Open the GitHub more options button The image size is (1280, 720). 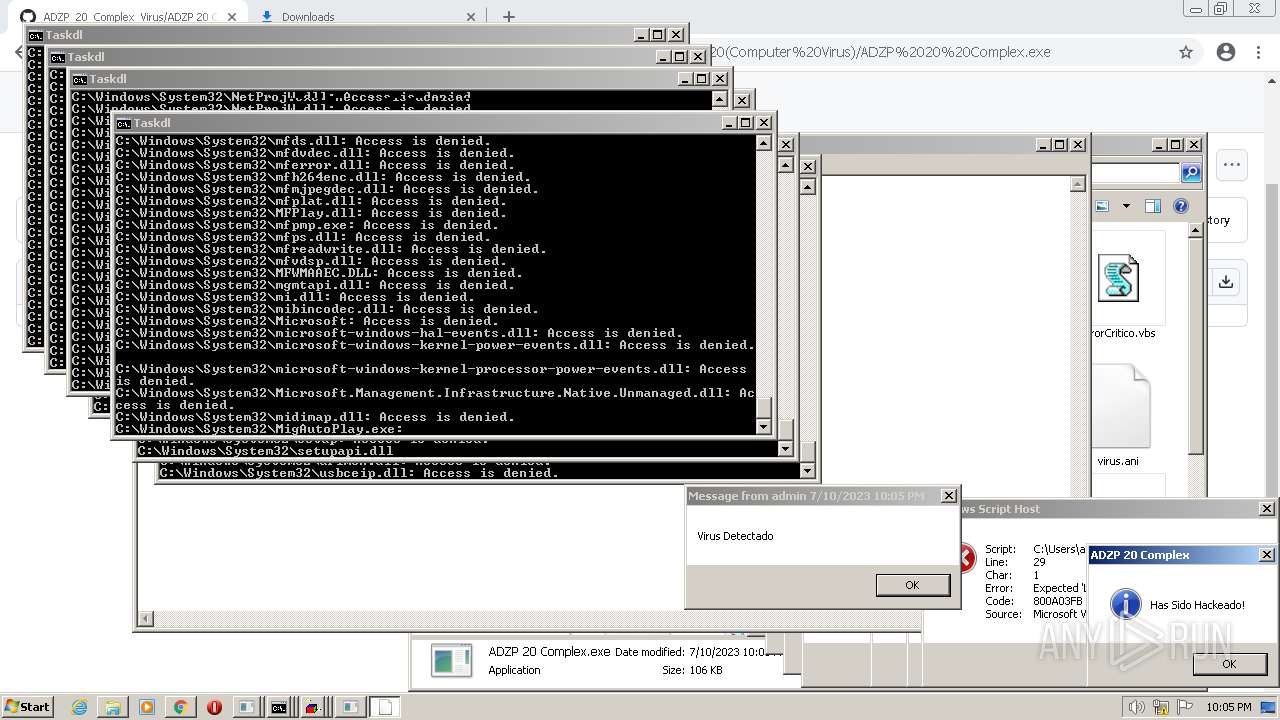pos(1232,165)
